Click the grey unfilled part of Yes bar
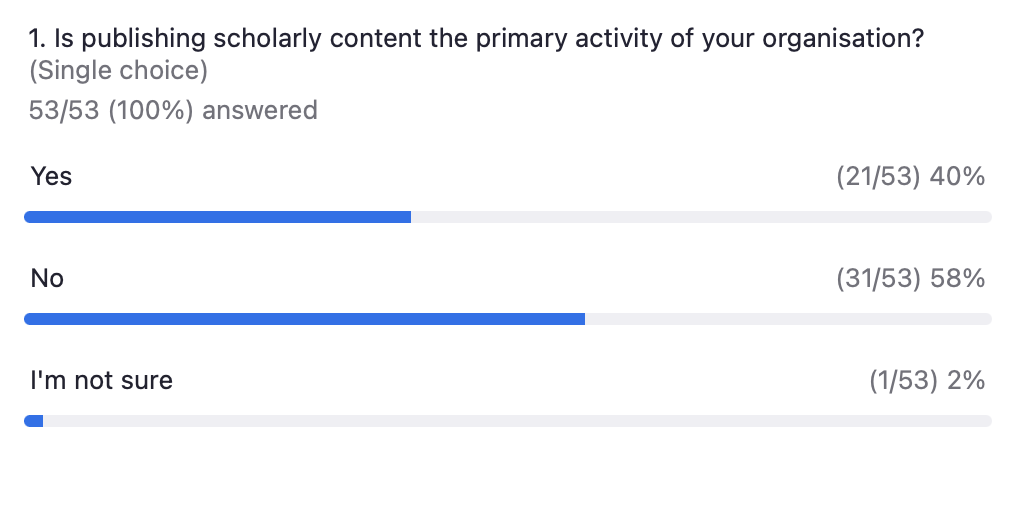1022x507 pixels. [x=700, y=217]
